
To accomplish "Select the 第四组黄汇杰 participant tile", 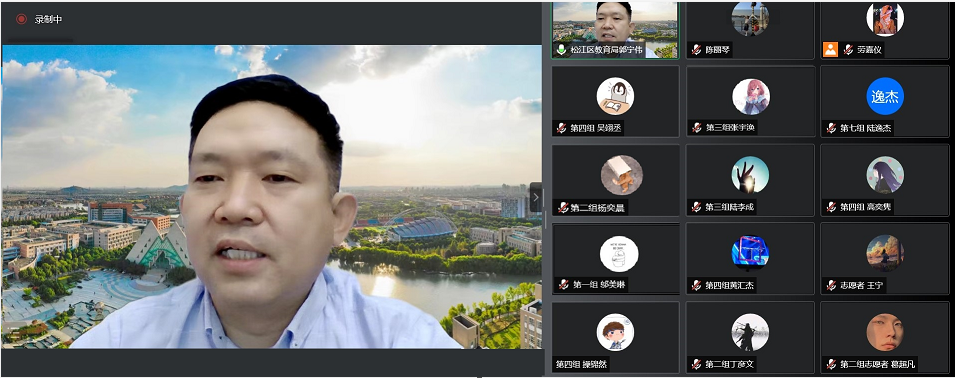I will coord(750,258).
